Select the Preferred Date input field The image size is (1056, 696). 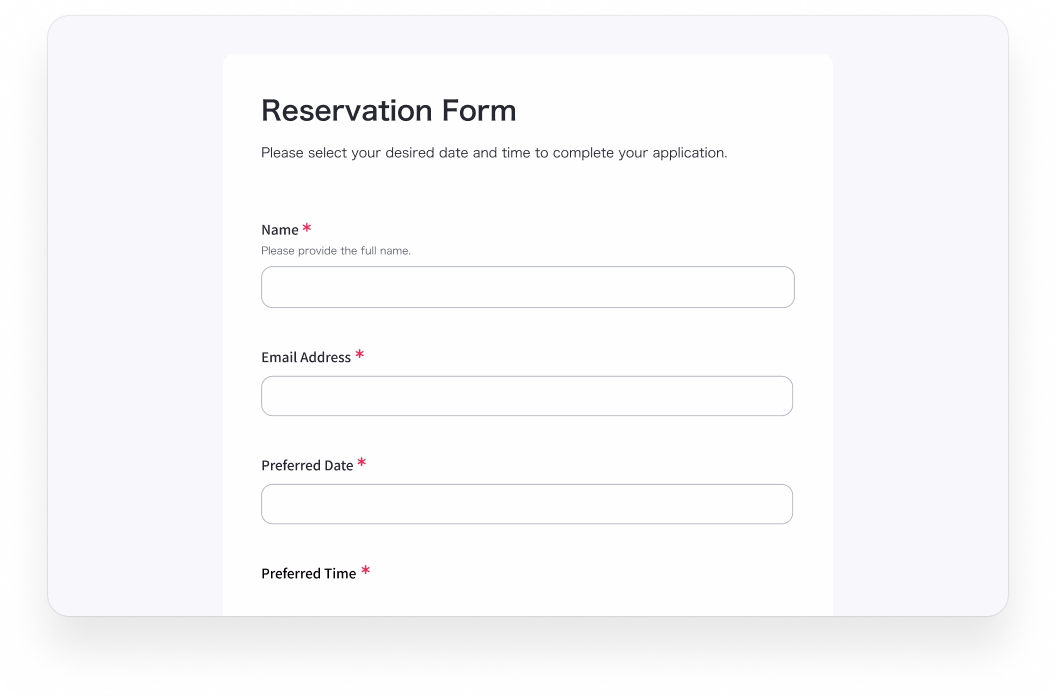(527, 504)
